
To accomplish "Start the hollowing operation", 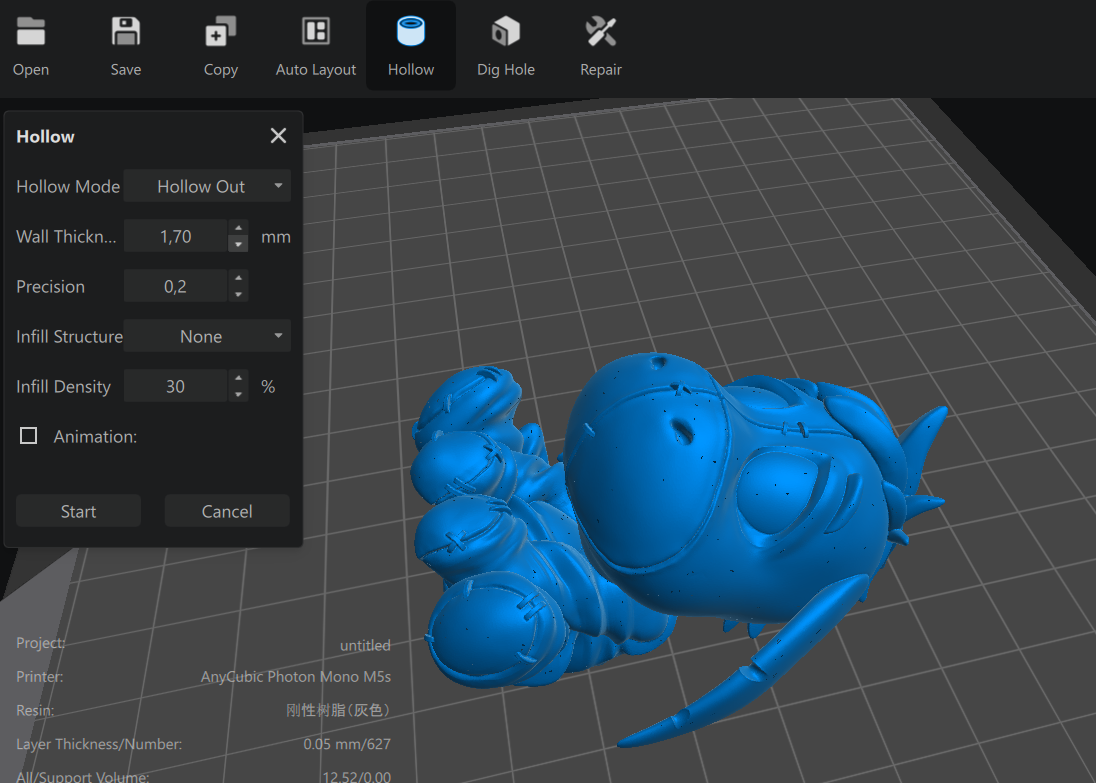I will (x=78, y=511).
